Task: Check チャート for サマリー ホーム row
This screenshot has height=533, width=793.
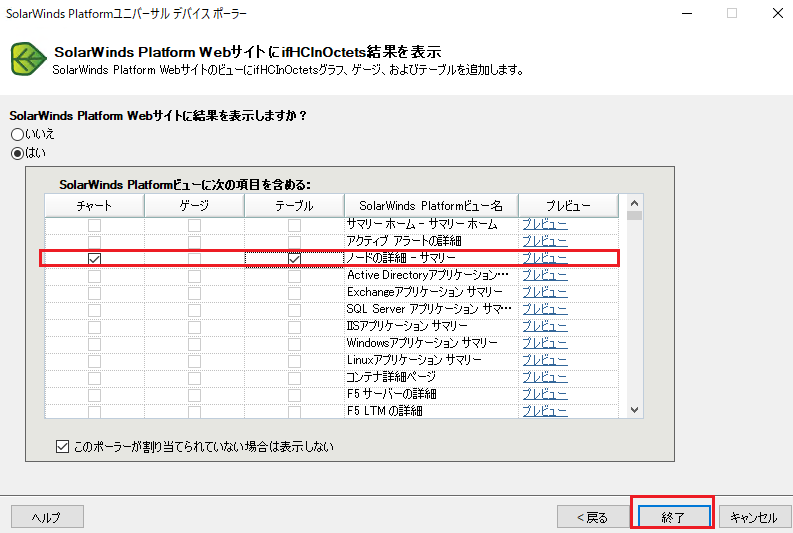Action: click(x=94, y=225)
